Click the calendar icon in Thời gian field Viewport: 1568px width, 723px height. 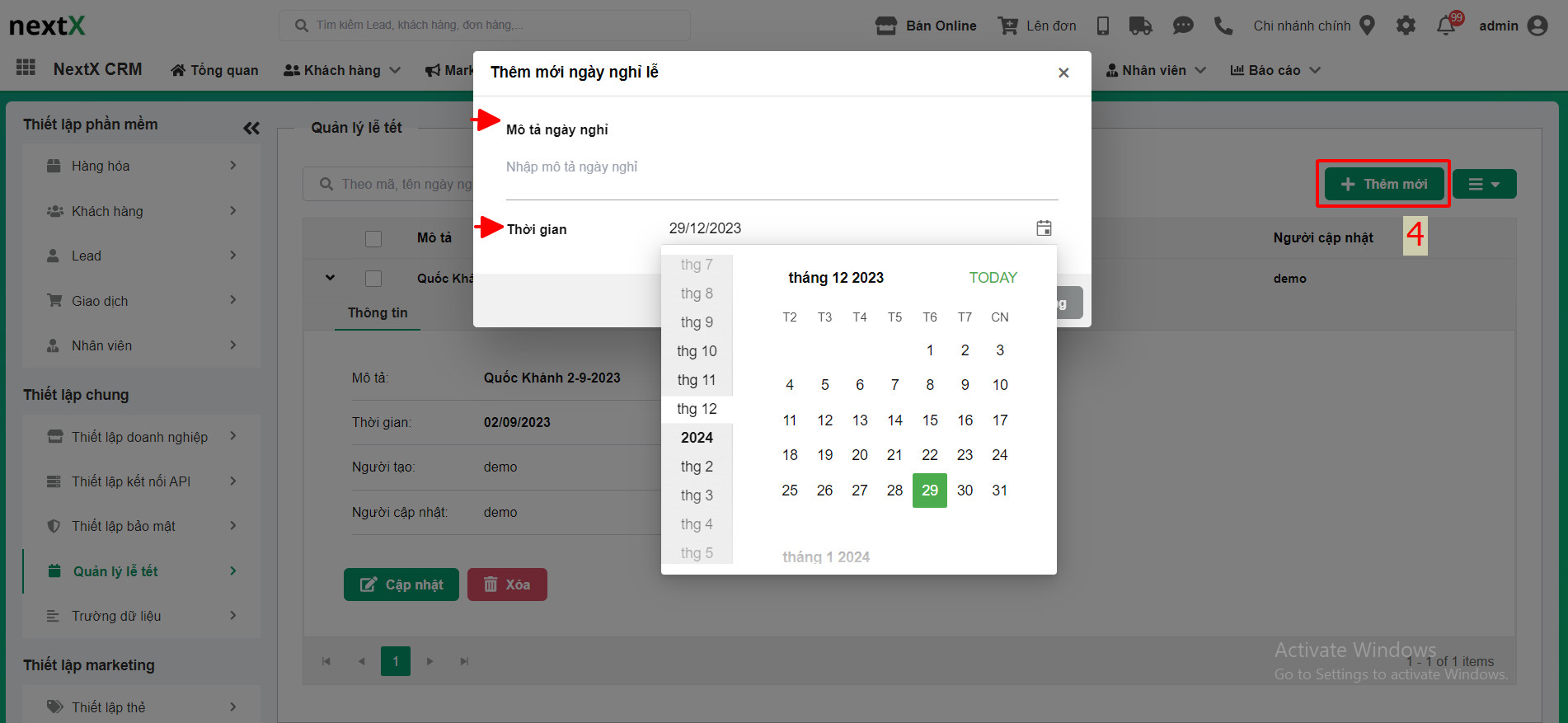tap(1044, 228)
